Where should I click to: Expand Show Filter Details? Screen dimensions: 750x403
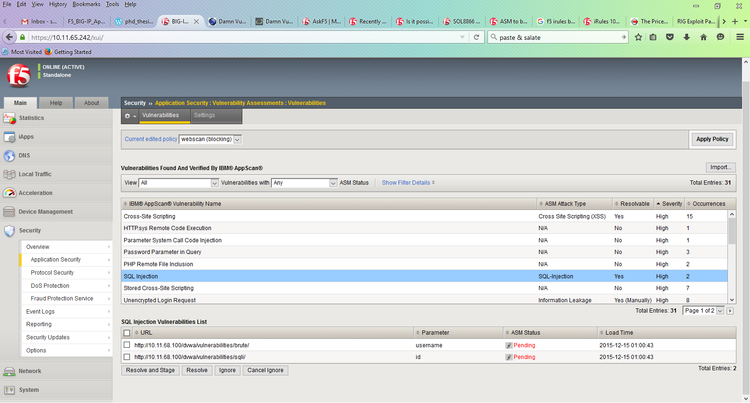pyautogui.click(x=408, y=183)
